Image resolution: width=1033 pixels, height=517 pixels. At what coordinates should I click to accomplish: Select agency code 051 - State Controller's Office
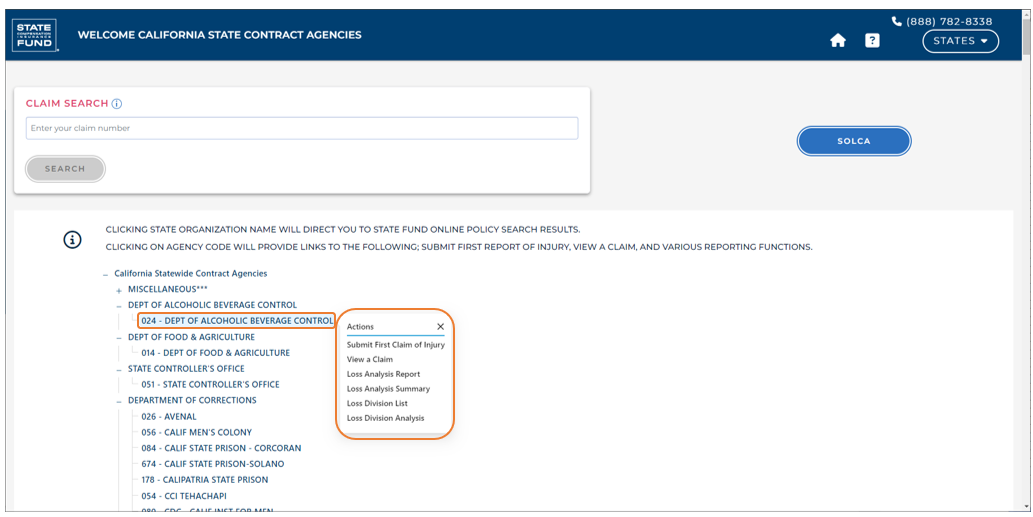pyautogui.click(x=210, y=384)
